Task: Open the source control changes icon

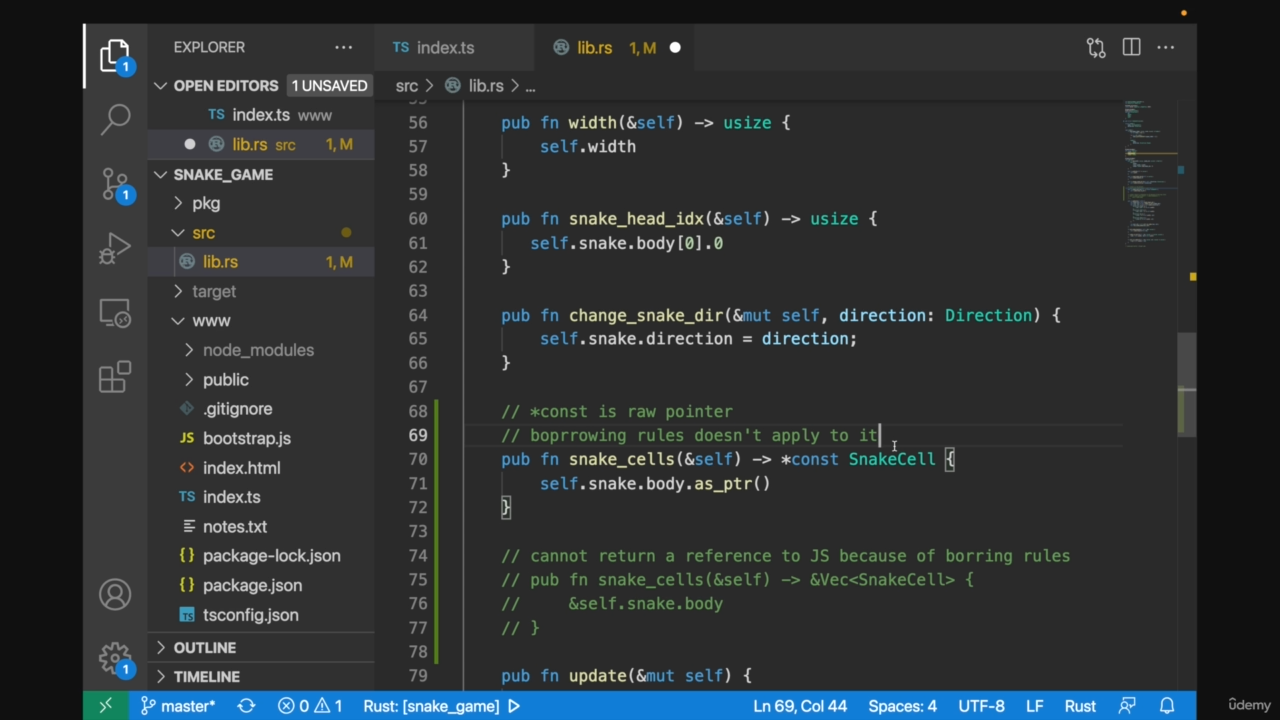Action: (x=1096, y=47)
